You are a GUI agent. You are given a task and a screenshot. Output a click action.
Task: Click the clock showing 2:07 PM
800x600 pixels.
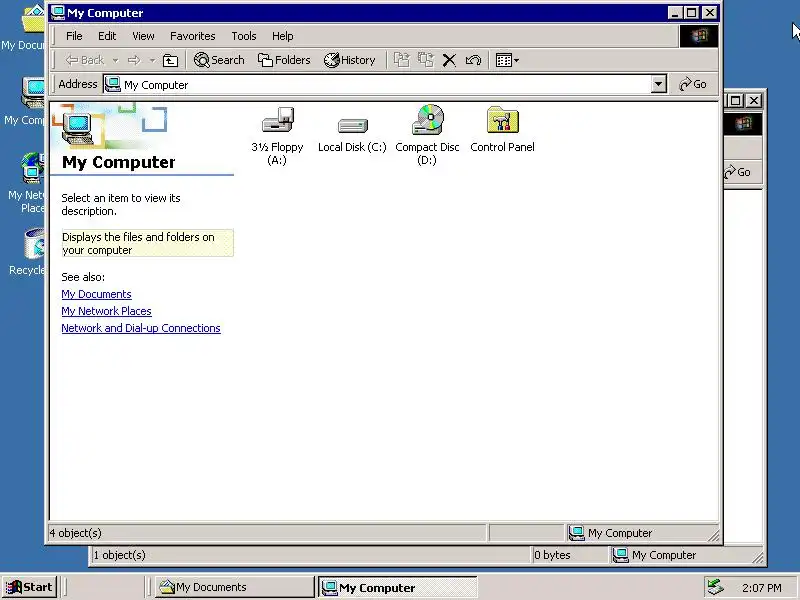(761, 588)
